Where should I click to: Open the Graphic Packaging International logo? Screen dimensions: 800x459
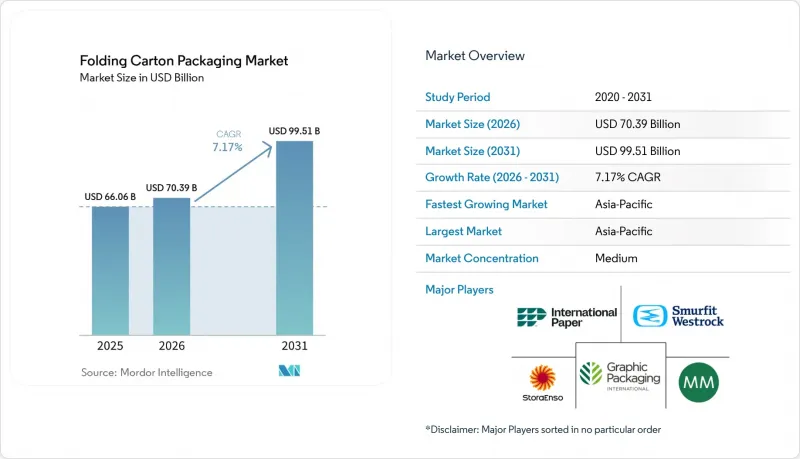pos(620,376)
